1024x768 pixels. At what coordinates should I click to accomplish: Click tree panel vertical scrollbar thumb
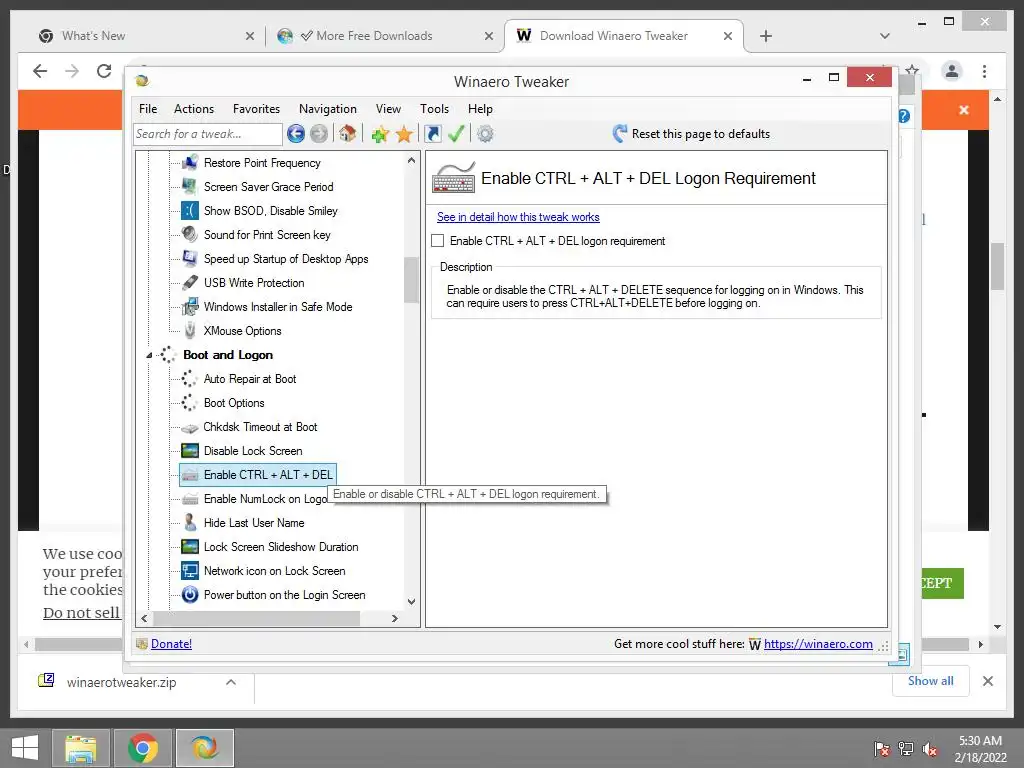411,280
